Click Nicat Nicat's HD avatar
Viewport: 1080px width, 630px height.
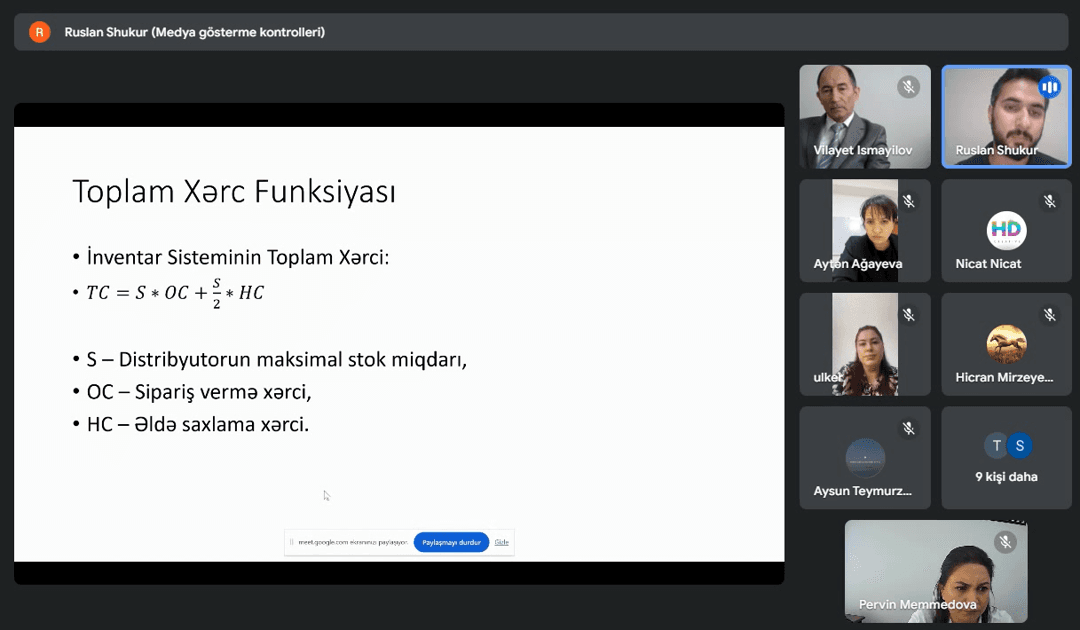(x=1006, y=231)
